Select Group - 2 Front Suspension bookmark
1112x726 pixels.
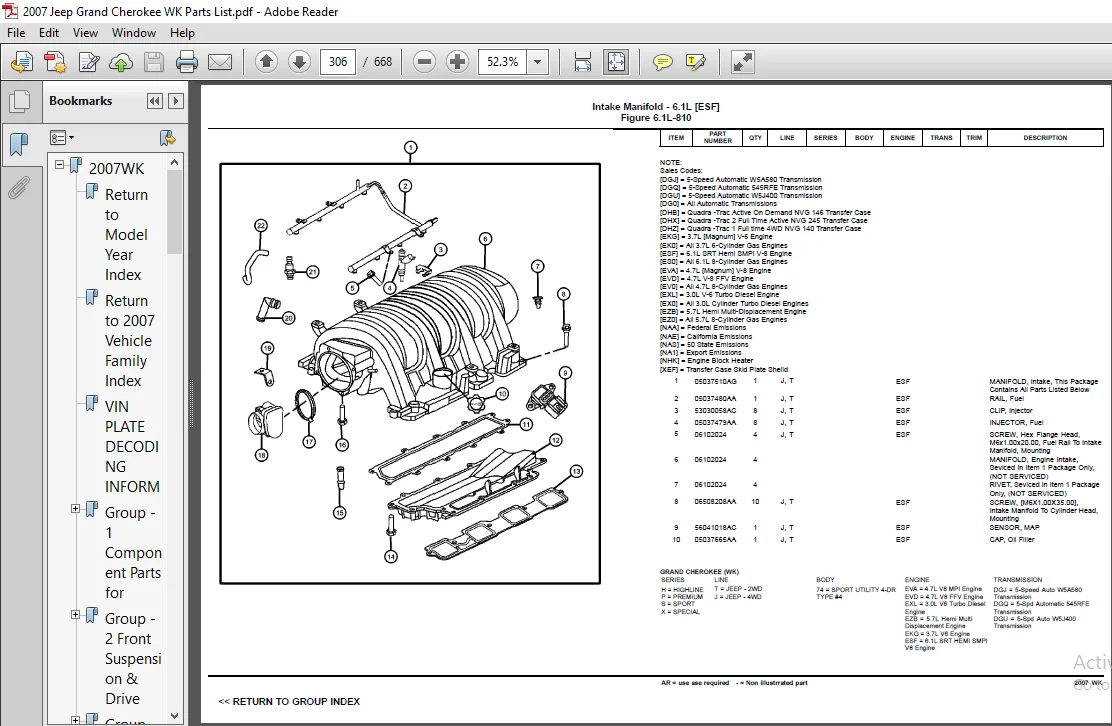(133, 659)
